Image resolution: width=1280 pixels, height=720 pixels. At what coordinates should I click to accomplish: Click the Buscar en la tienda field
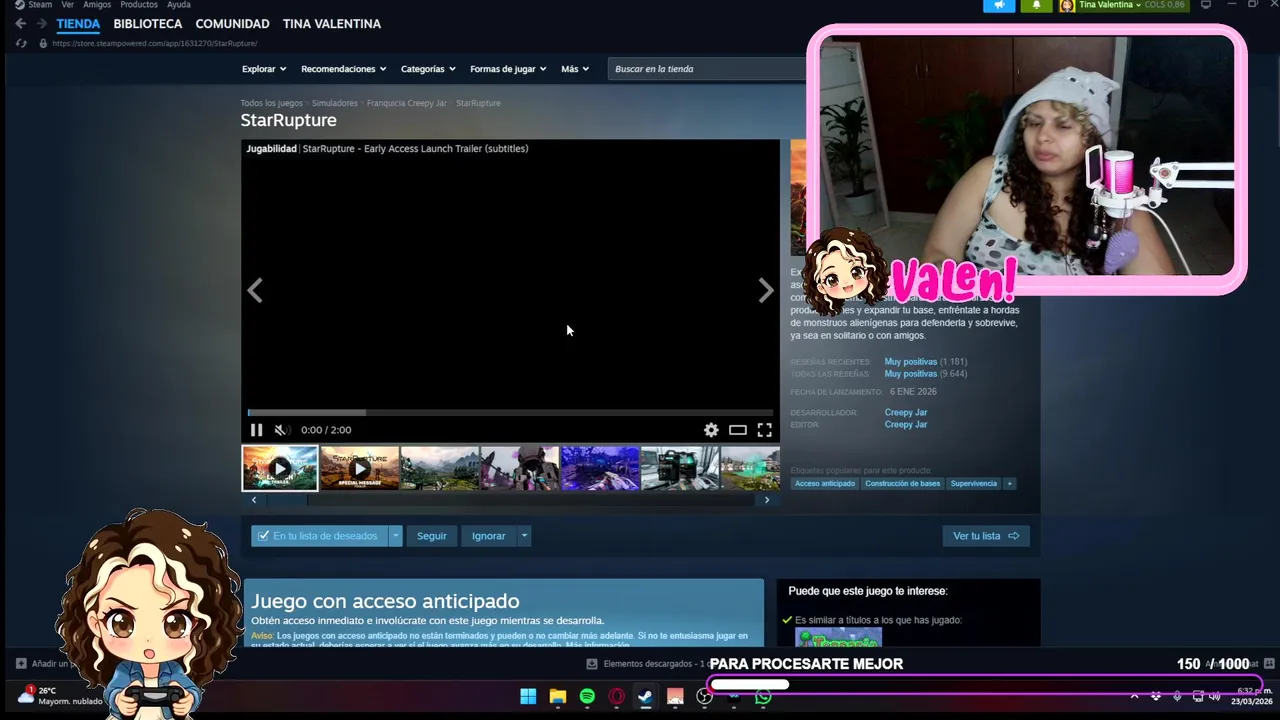coord(706,69)
